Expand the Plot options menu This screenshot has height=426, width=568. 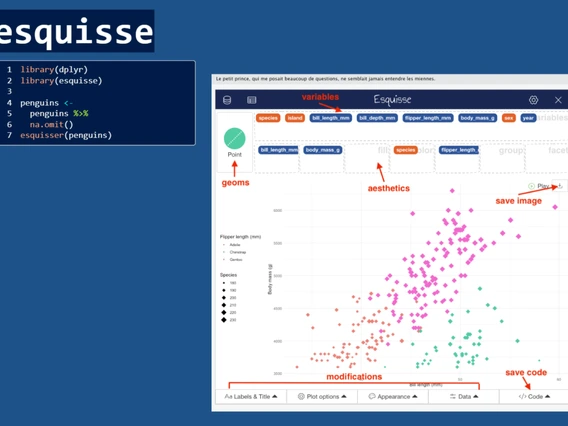coord(322,397)
